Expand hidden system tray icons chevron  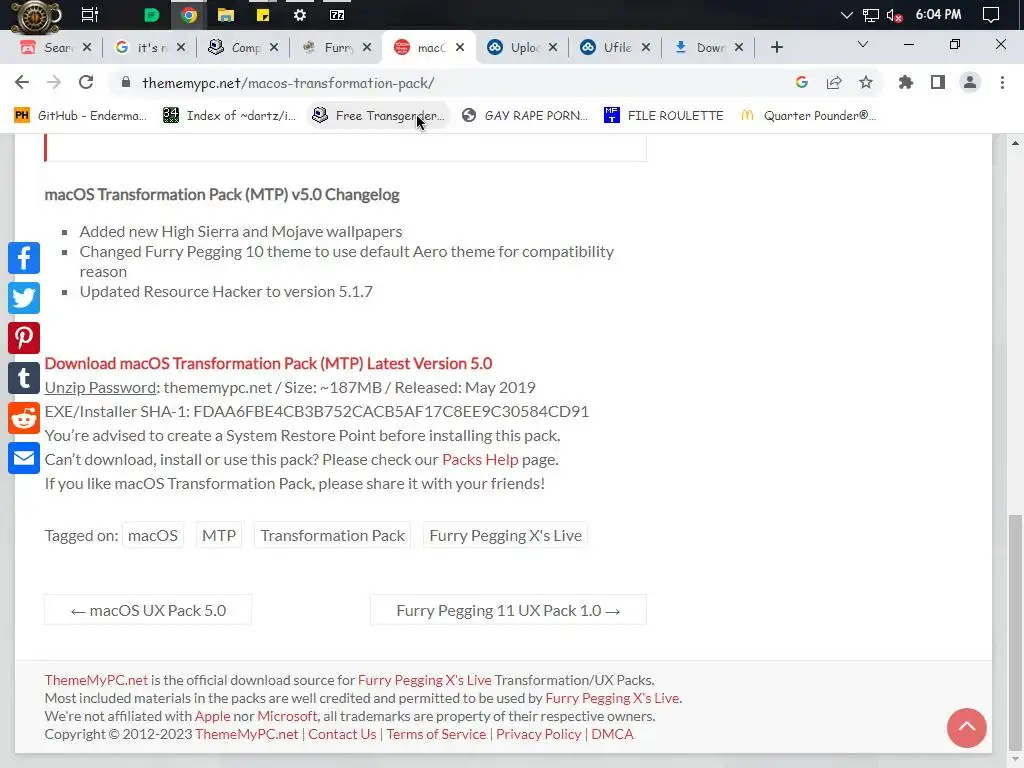(846, 14)
